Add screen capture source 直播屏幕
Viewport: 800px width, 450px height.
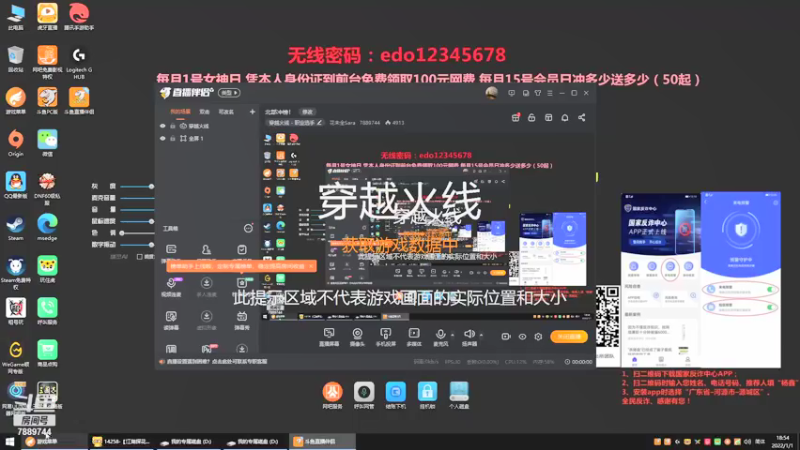coord(329,337)
